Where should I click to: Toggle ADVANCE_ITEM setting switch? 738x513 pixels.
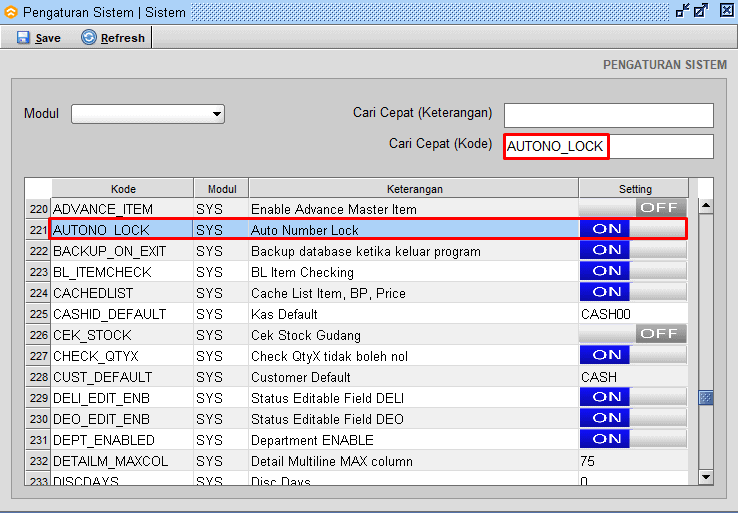633,208
